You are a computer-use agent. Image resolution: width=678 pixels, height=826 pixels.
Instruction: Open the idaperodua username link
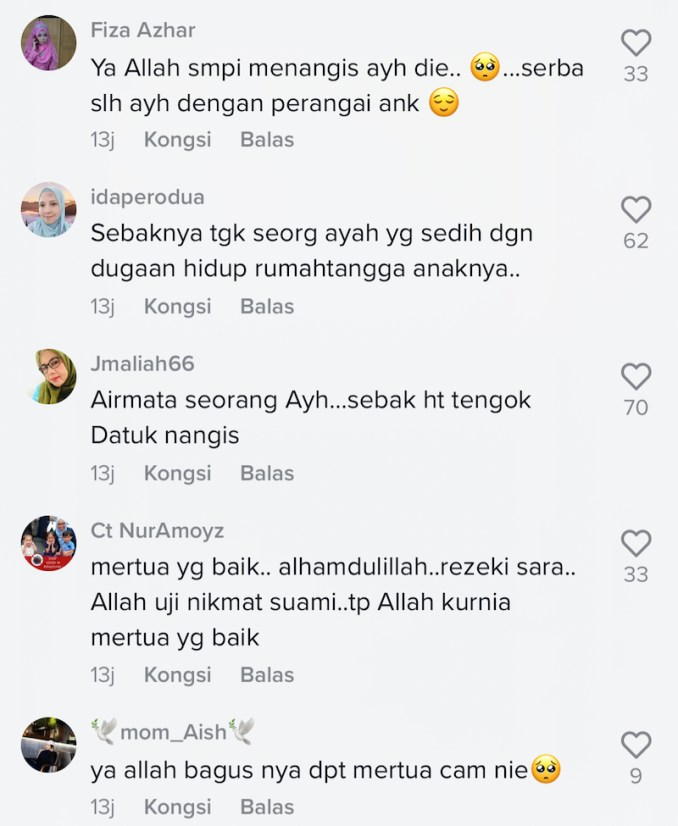[x=148, y=198]
